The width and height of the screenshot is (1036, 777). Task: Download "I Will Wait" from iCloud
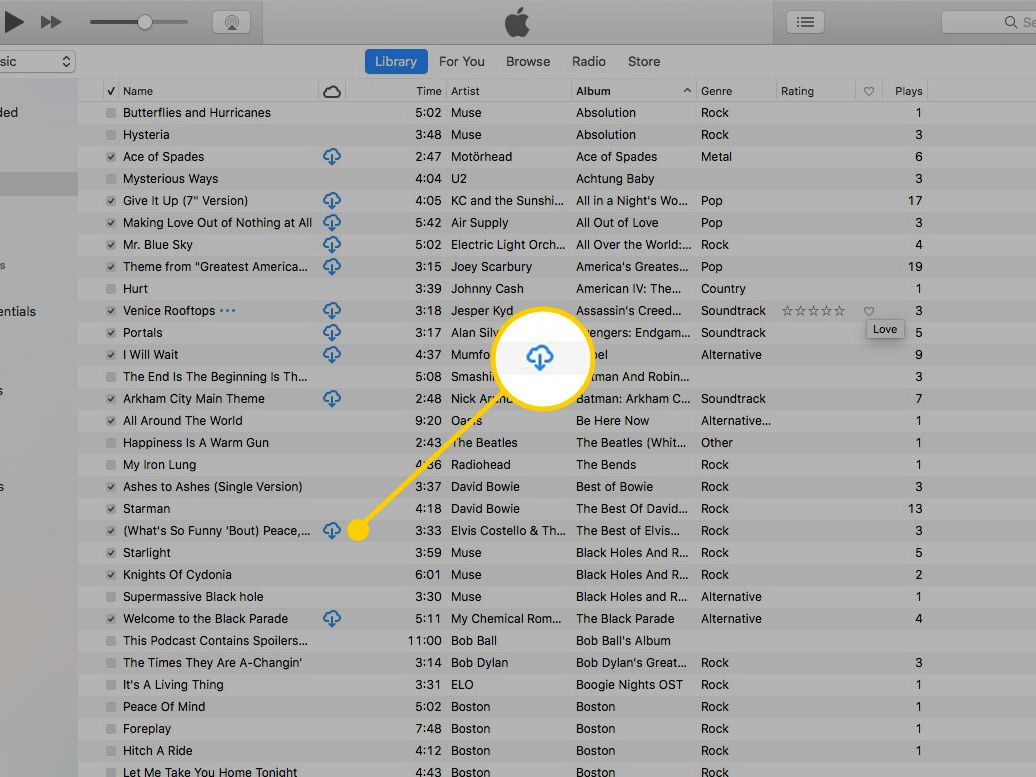click(332, 354)
